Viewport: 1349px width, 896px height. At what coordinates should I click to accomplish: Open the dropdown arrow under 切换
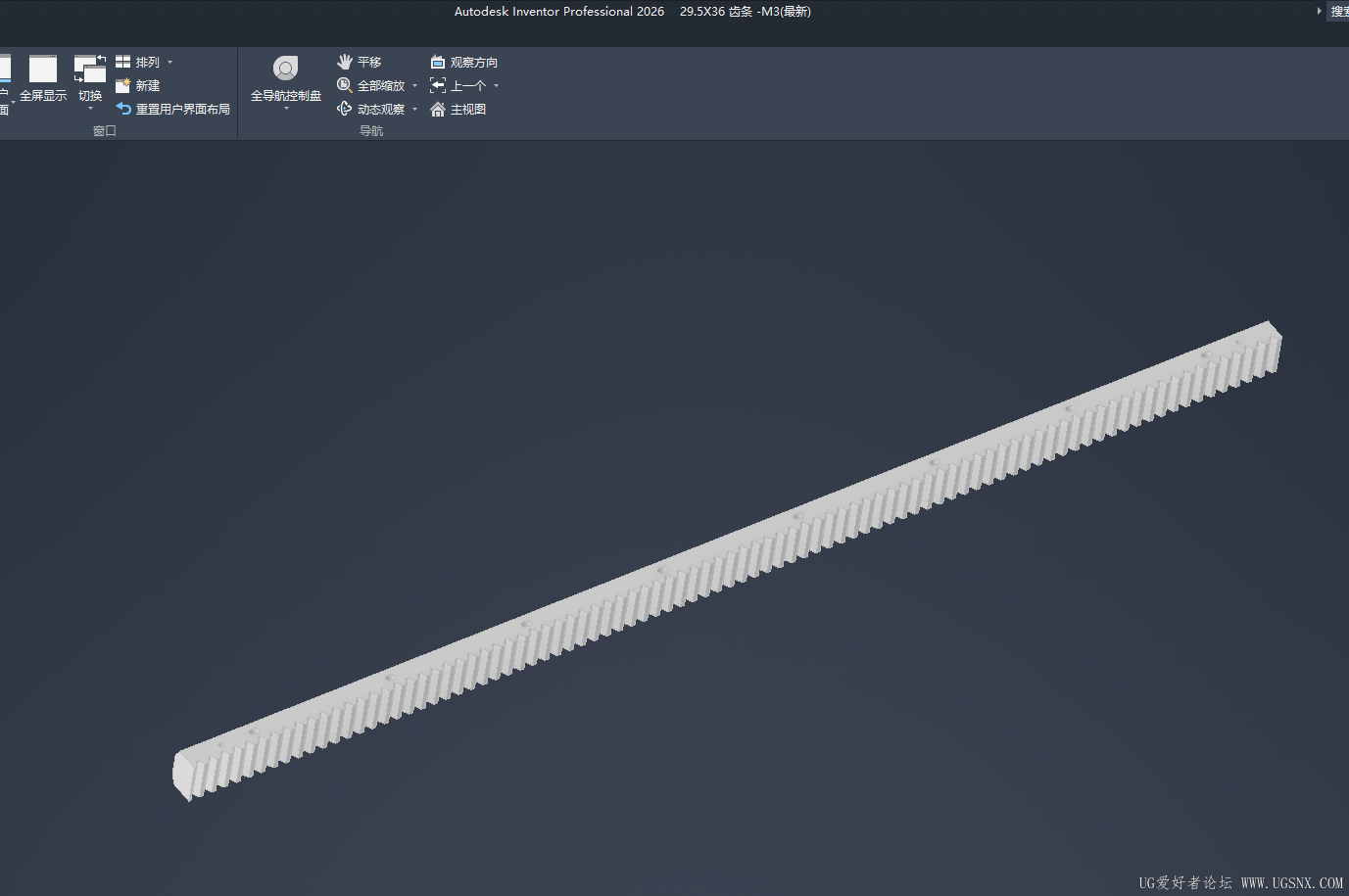click(90, 109)
